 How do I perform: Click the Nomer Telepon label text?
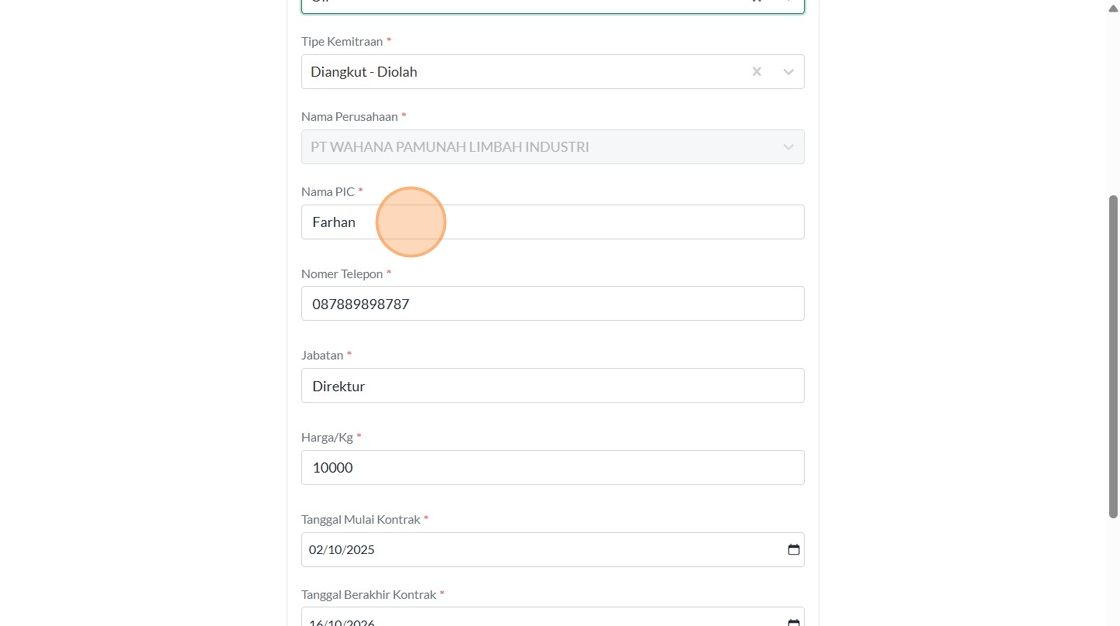point(342,274)
